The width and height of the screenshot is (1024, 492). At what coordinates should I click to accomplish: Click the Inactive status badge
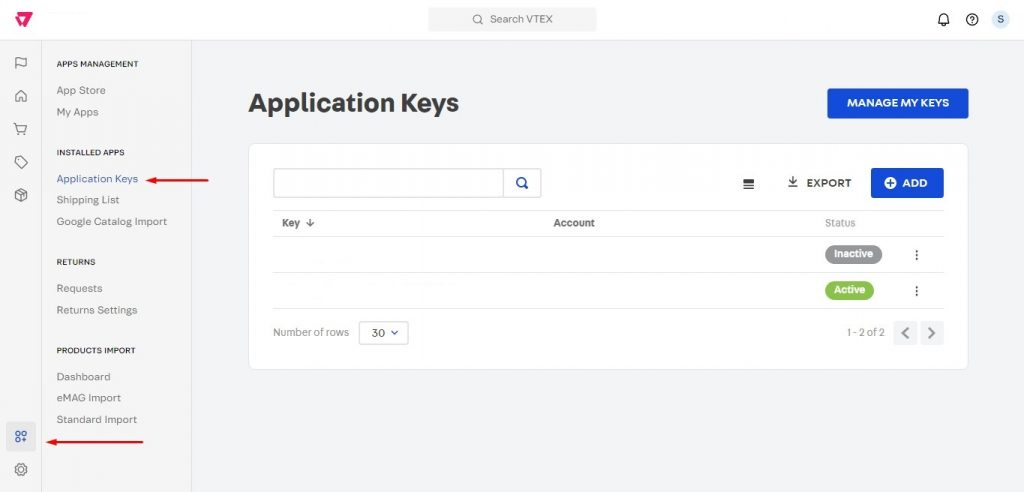853,254
